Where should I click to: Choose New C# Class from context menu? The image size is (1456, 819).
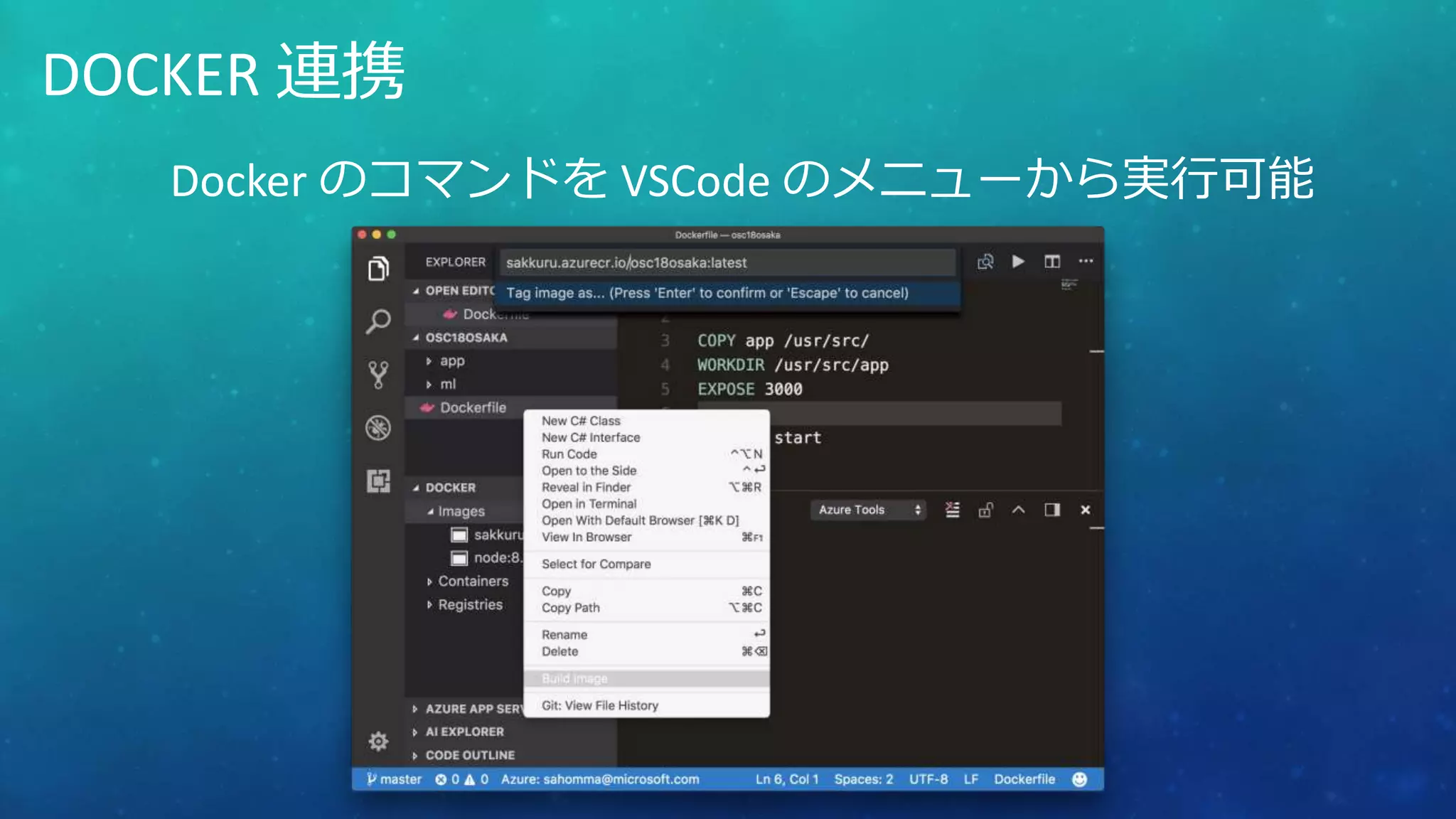tap(646, 421)
